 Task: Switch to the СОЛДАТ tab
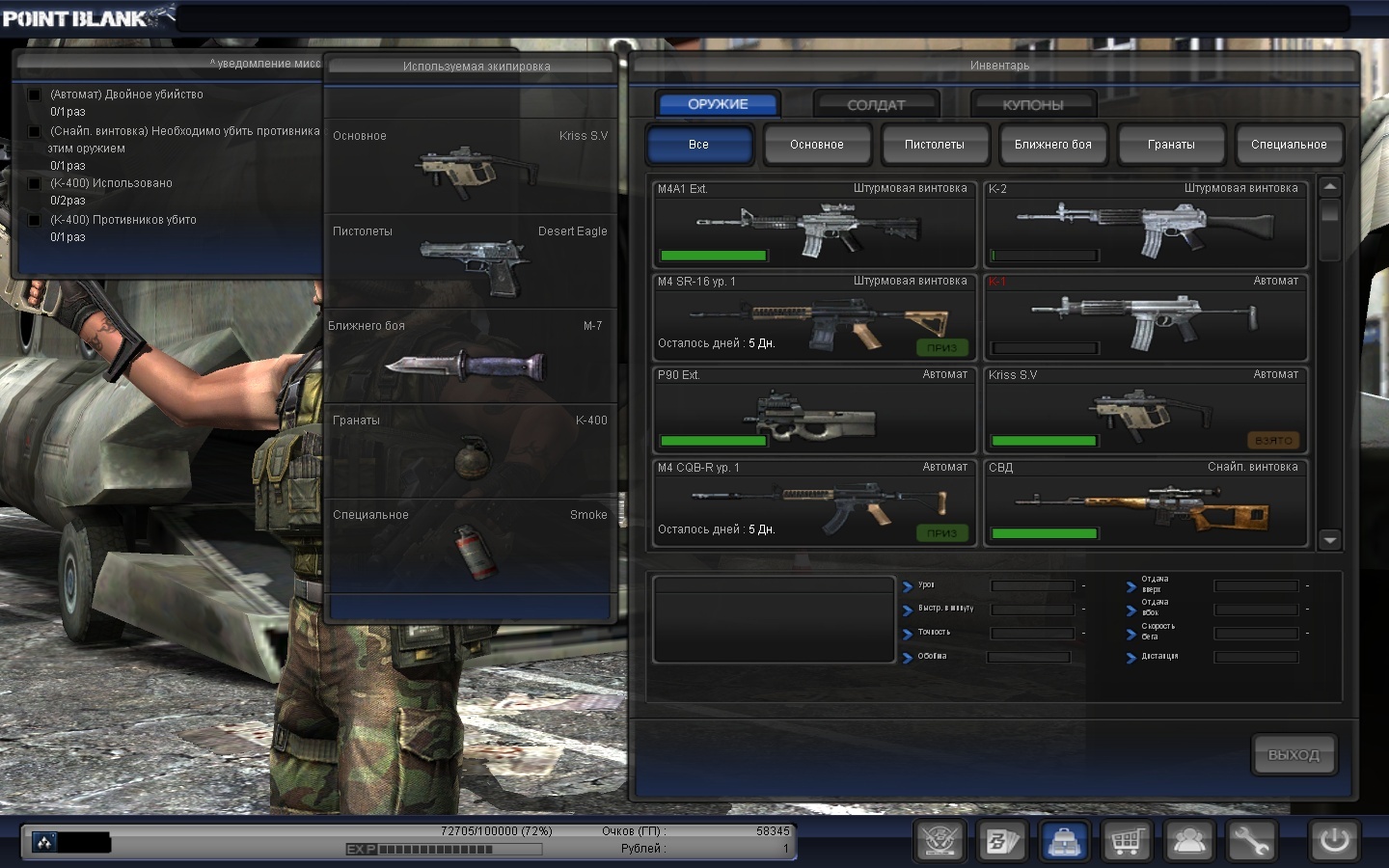[x=876, y=104]
